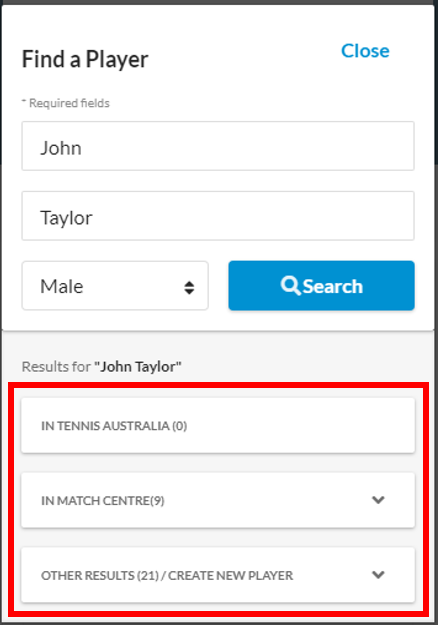
Task: Expand the In Match Centre chevron
Action: 378,500
